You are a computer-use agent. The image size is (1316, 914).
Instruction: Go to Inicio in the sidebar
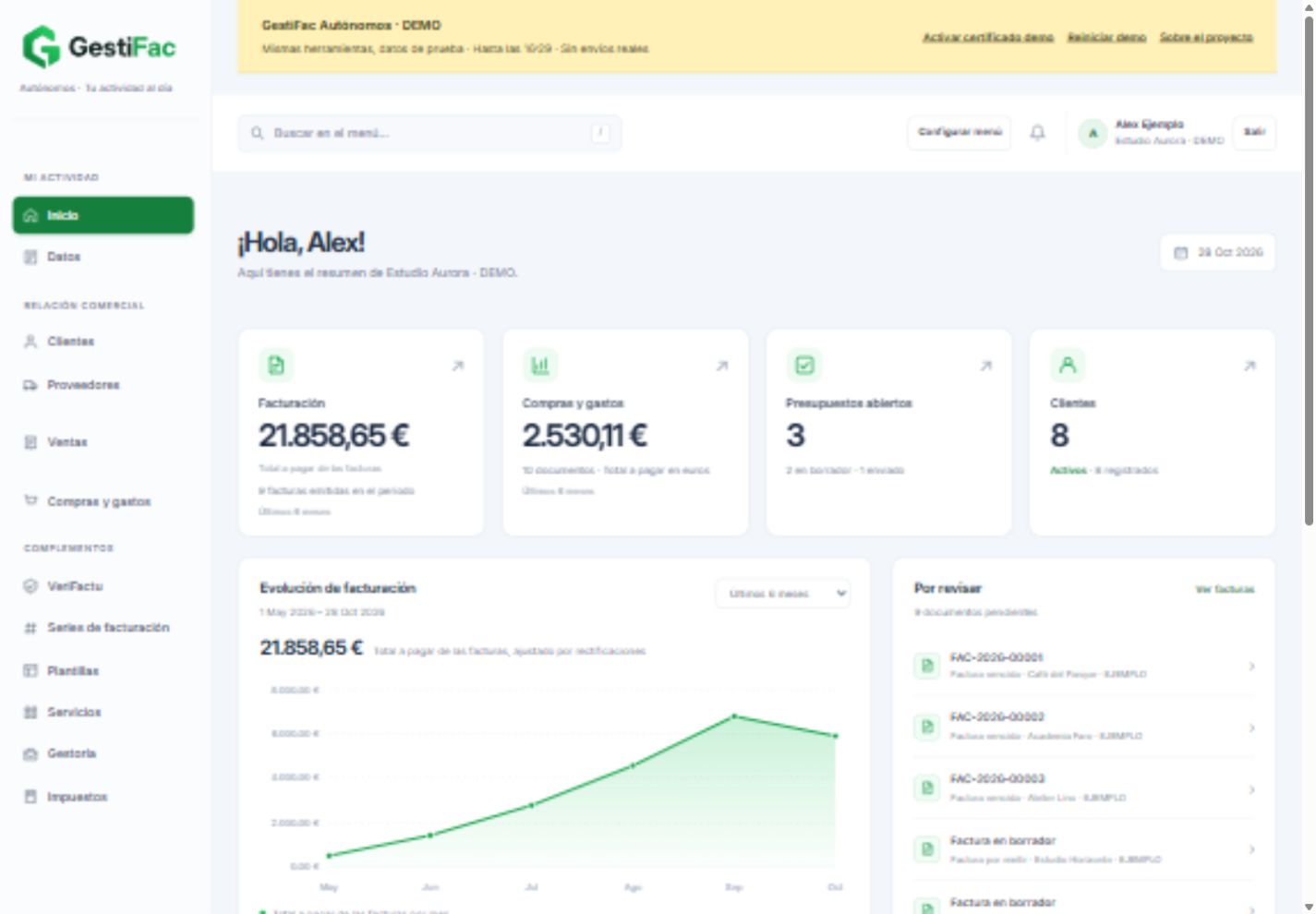pyautogui.click(x=103, y=215)
